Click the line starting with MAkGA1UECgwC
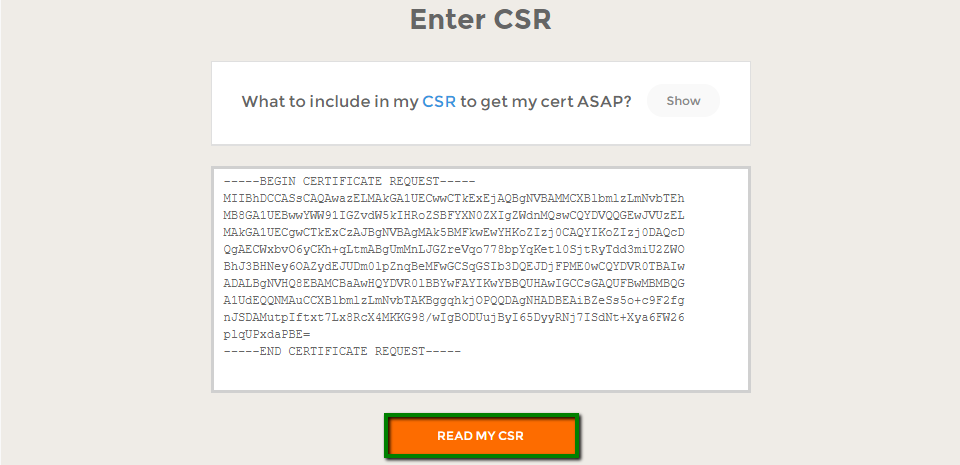This screenshot has height=465, width=960. 454,232
